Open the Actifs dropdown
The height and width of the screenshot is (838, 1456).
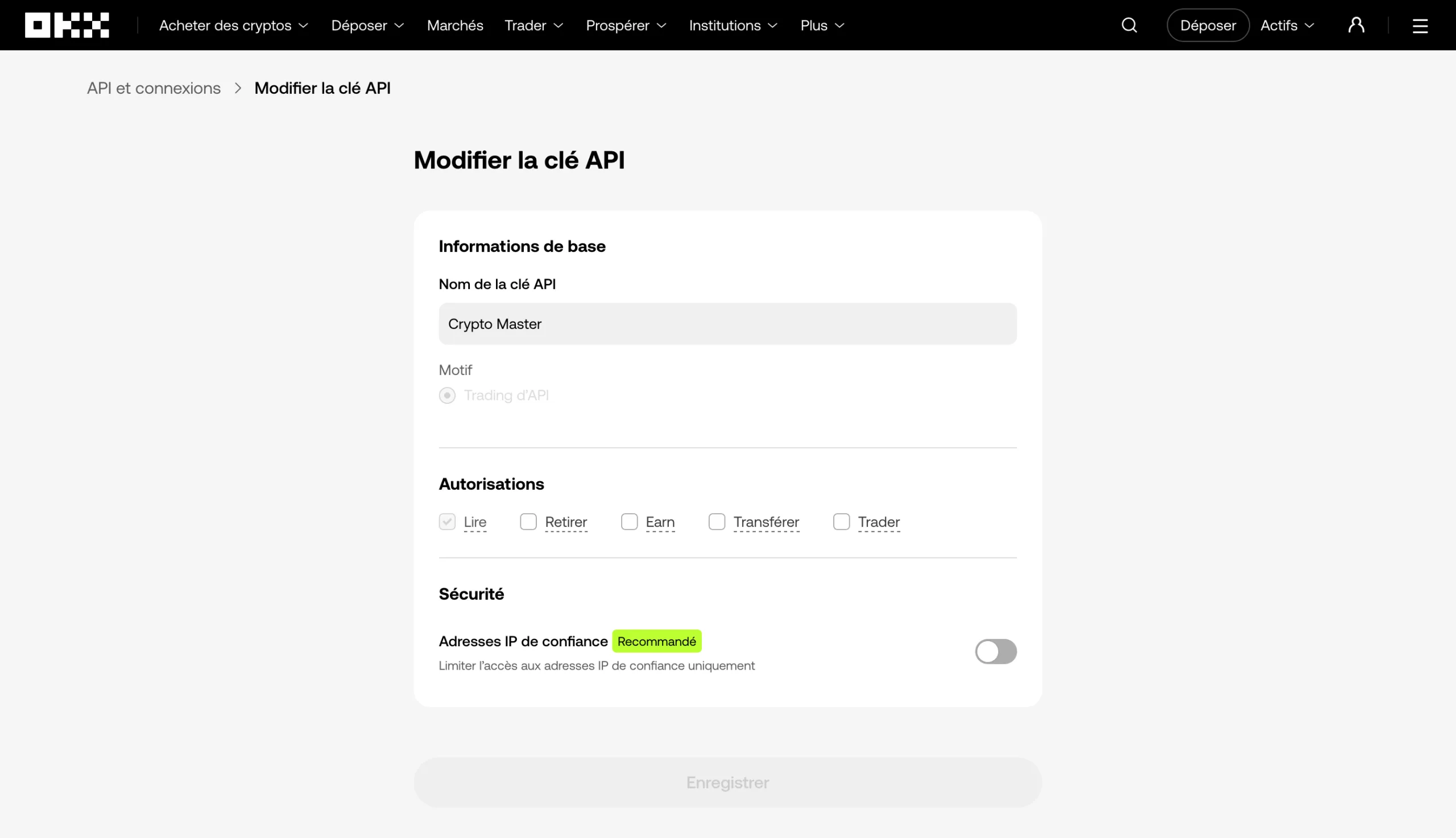1287,26
